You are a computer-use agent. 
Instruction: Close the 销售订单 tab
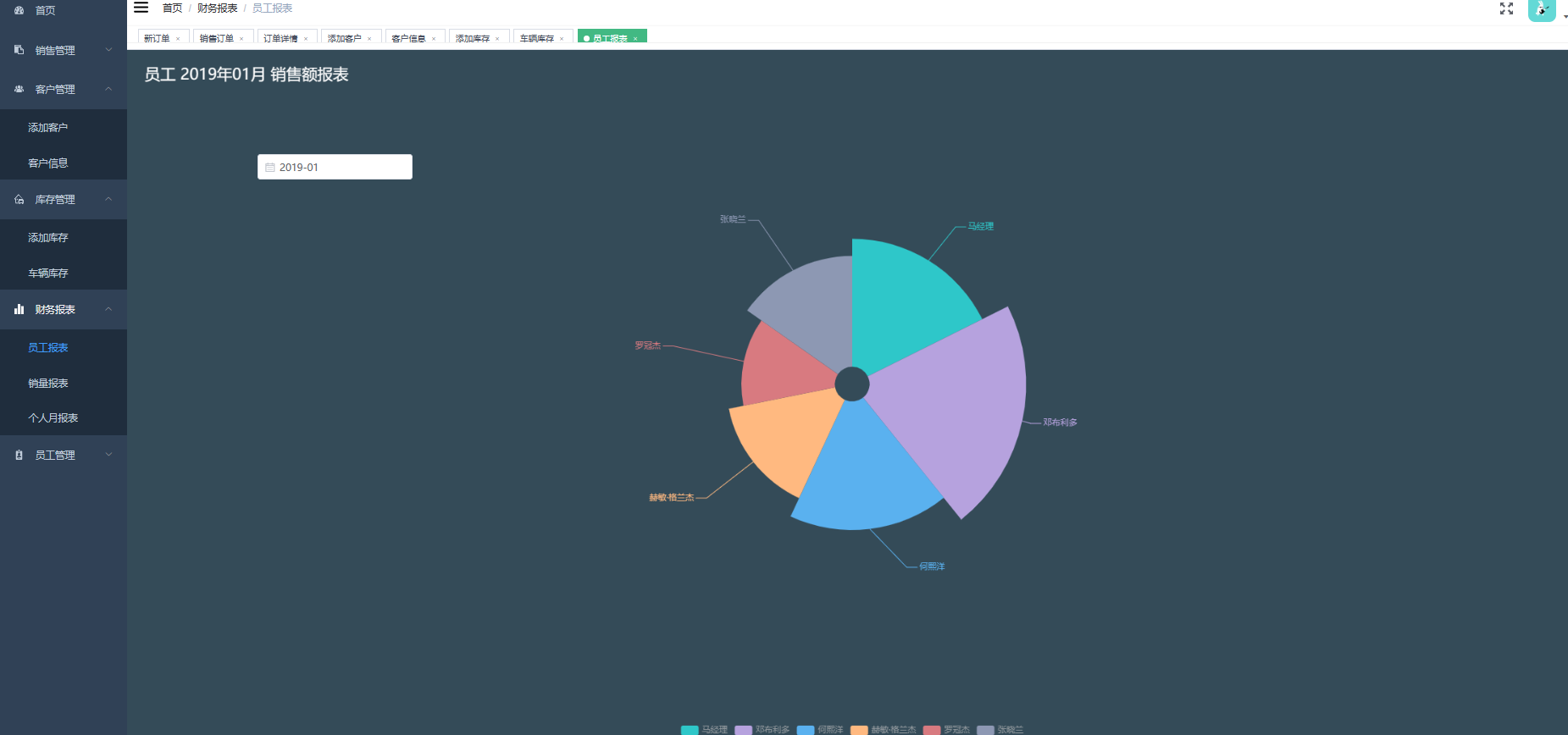click(241, 39)
